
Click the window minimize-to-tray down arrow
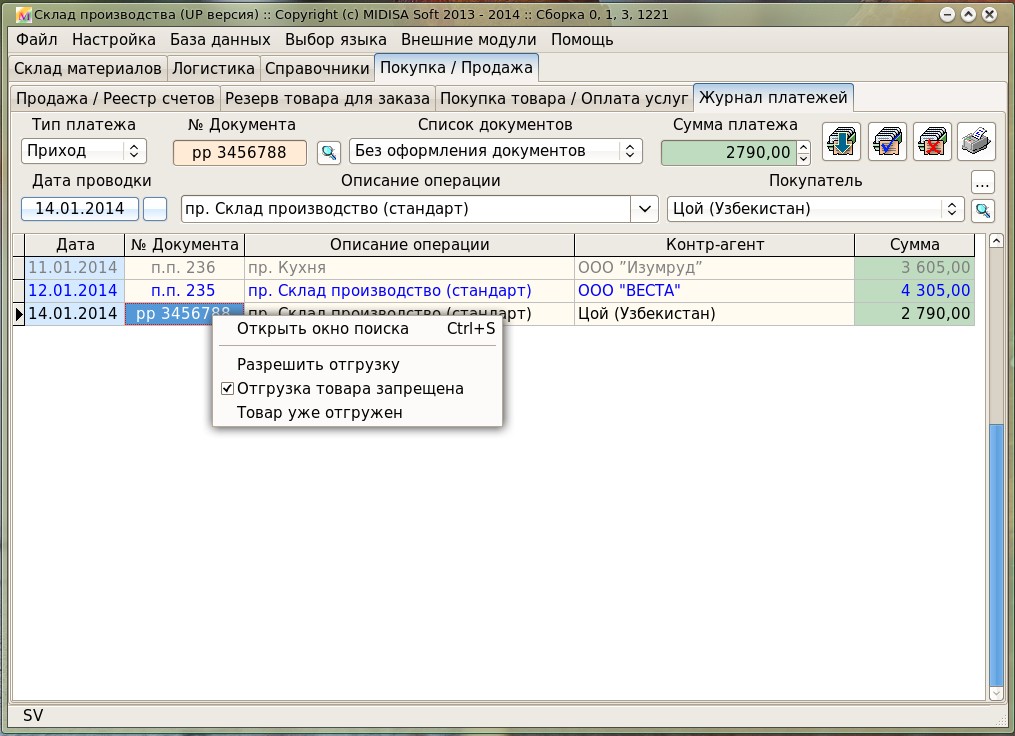click(947, 15)
